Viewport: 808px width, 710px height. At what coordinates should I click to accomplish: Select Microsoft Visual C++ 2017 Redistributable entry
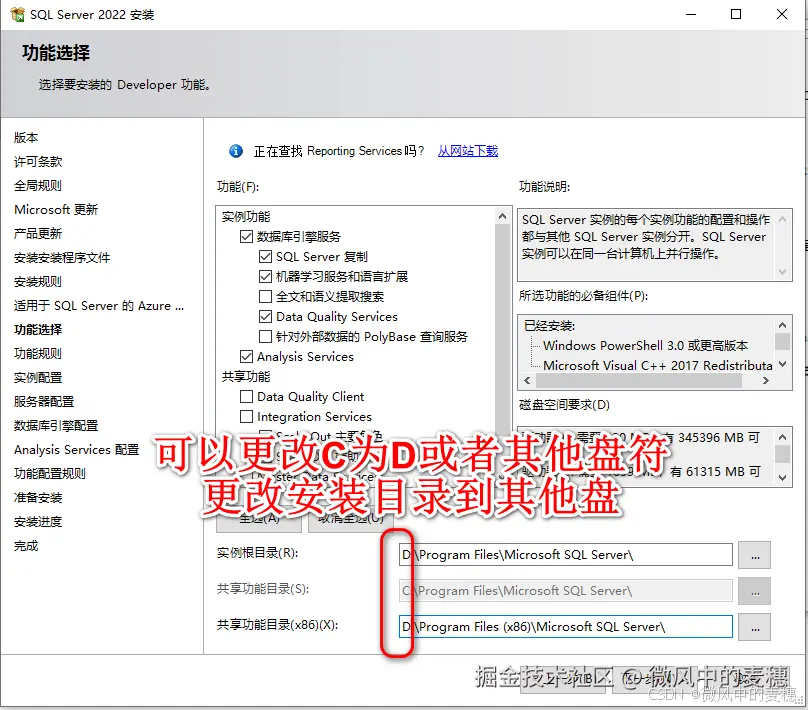[x=658, y=365]
